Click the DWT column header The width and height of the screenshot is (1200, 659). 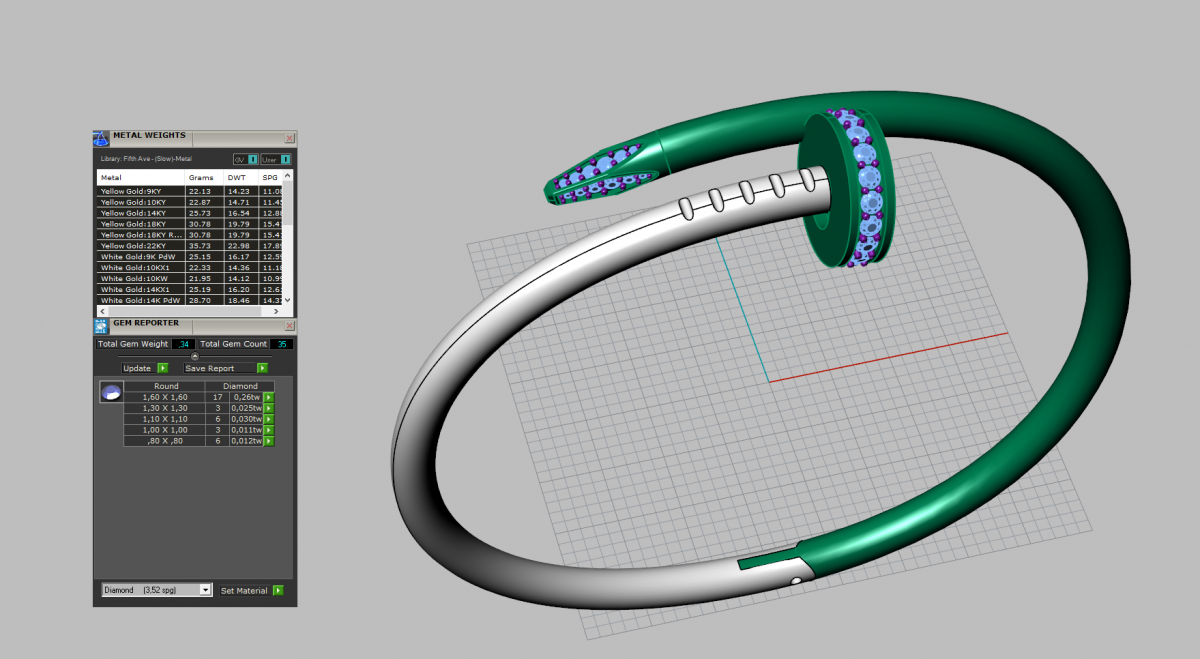(x=237, y=177)
